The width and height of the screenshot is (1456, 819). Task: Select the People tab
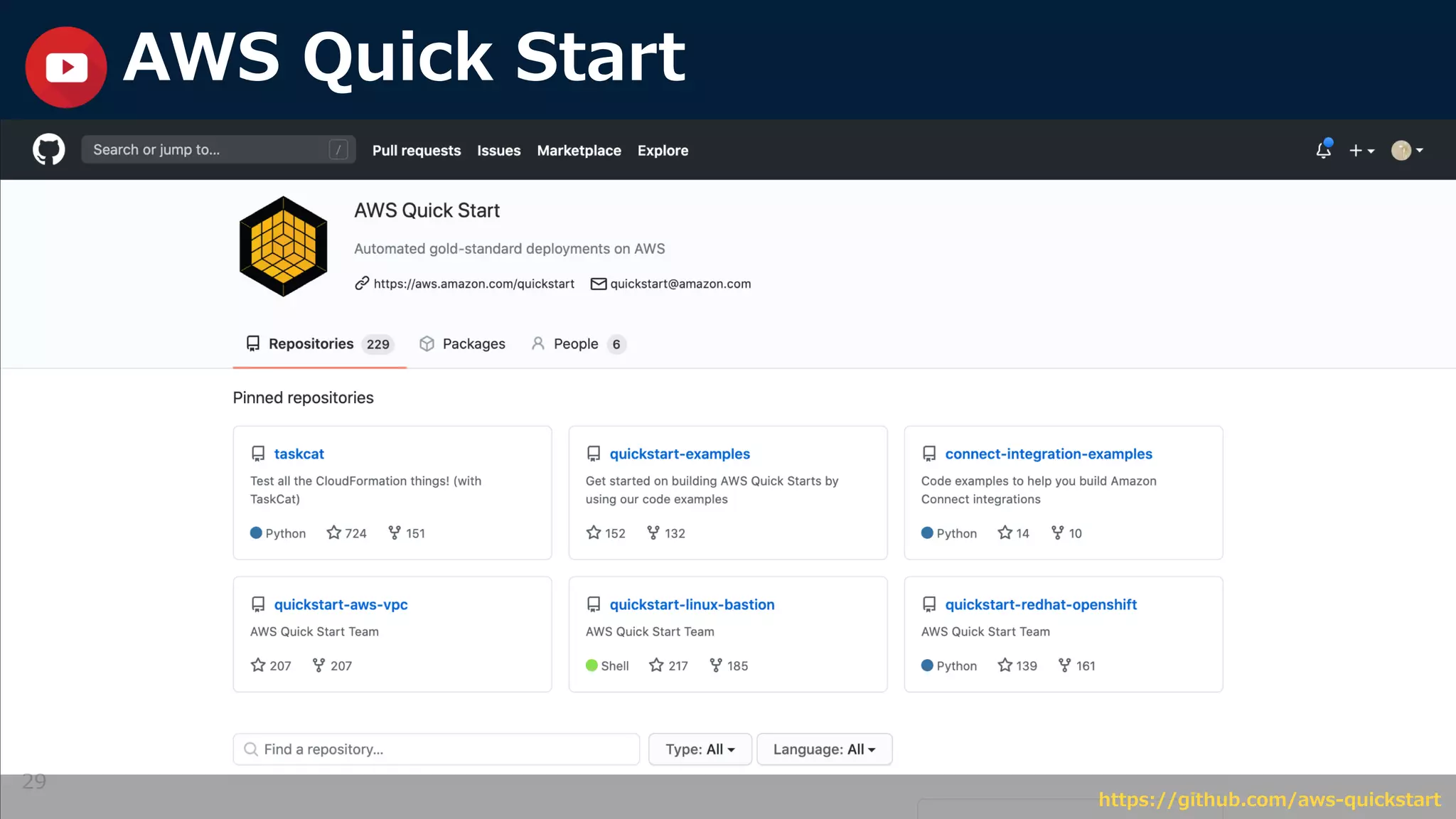point(578,344)
